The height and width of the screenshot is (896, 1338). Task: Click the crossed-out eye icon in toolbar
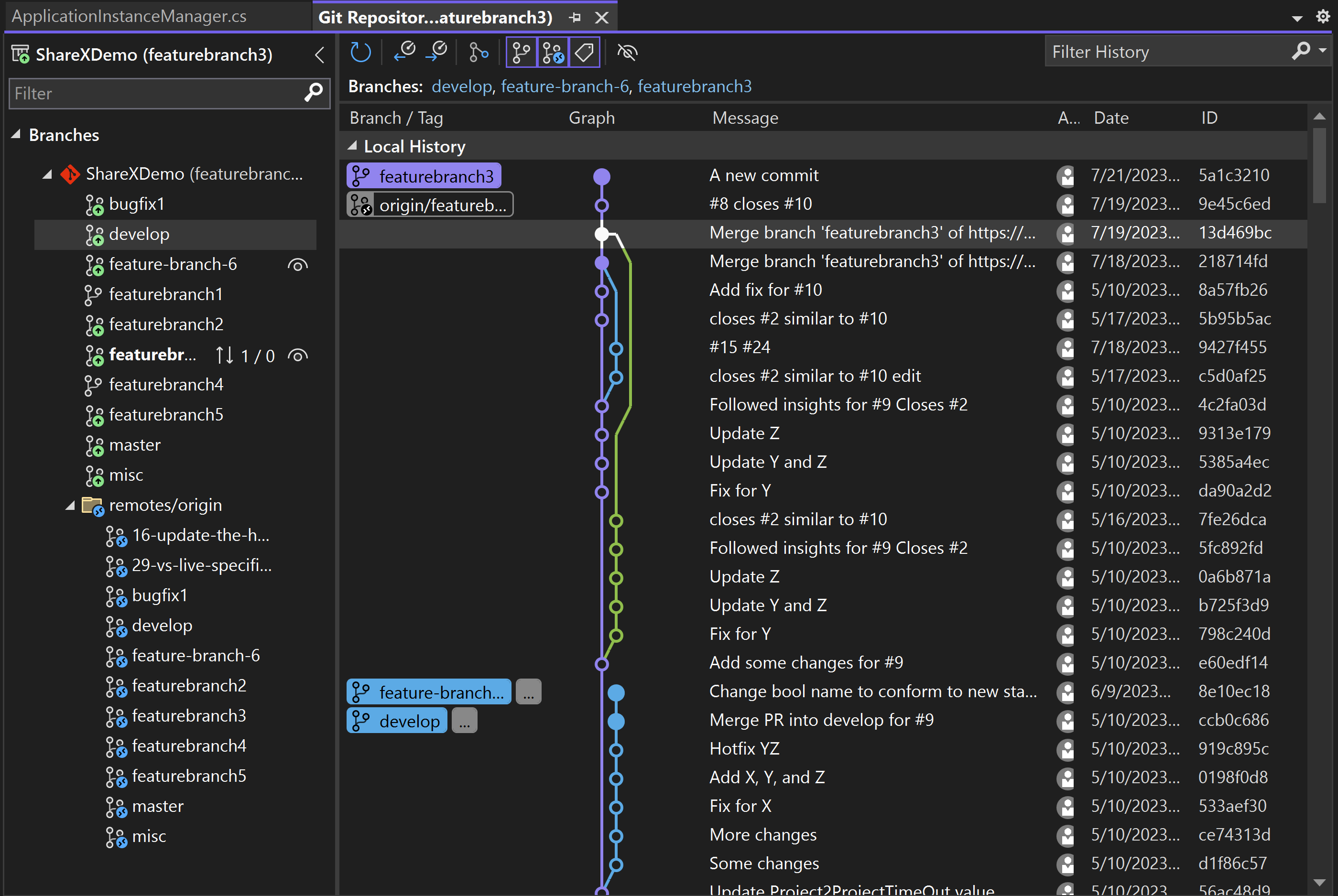(627, 53)
